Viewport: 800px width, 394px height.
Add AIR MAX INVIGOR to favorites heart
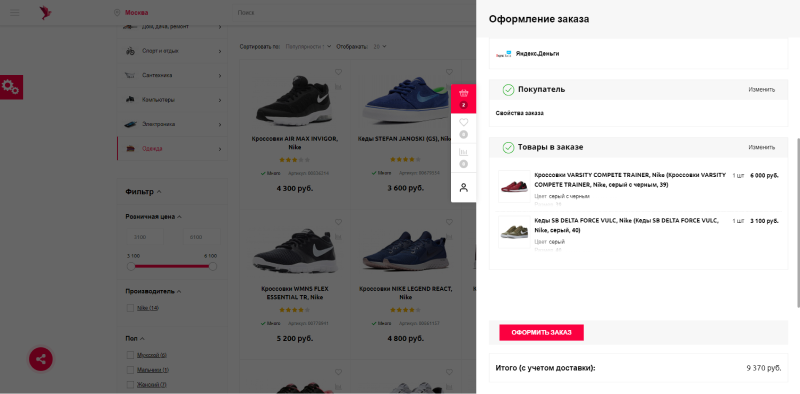point(338,72)
